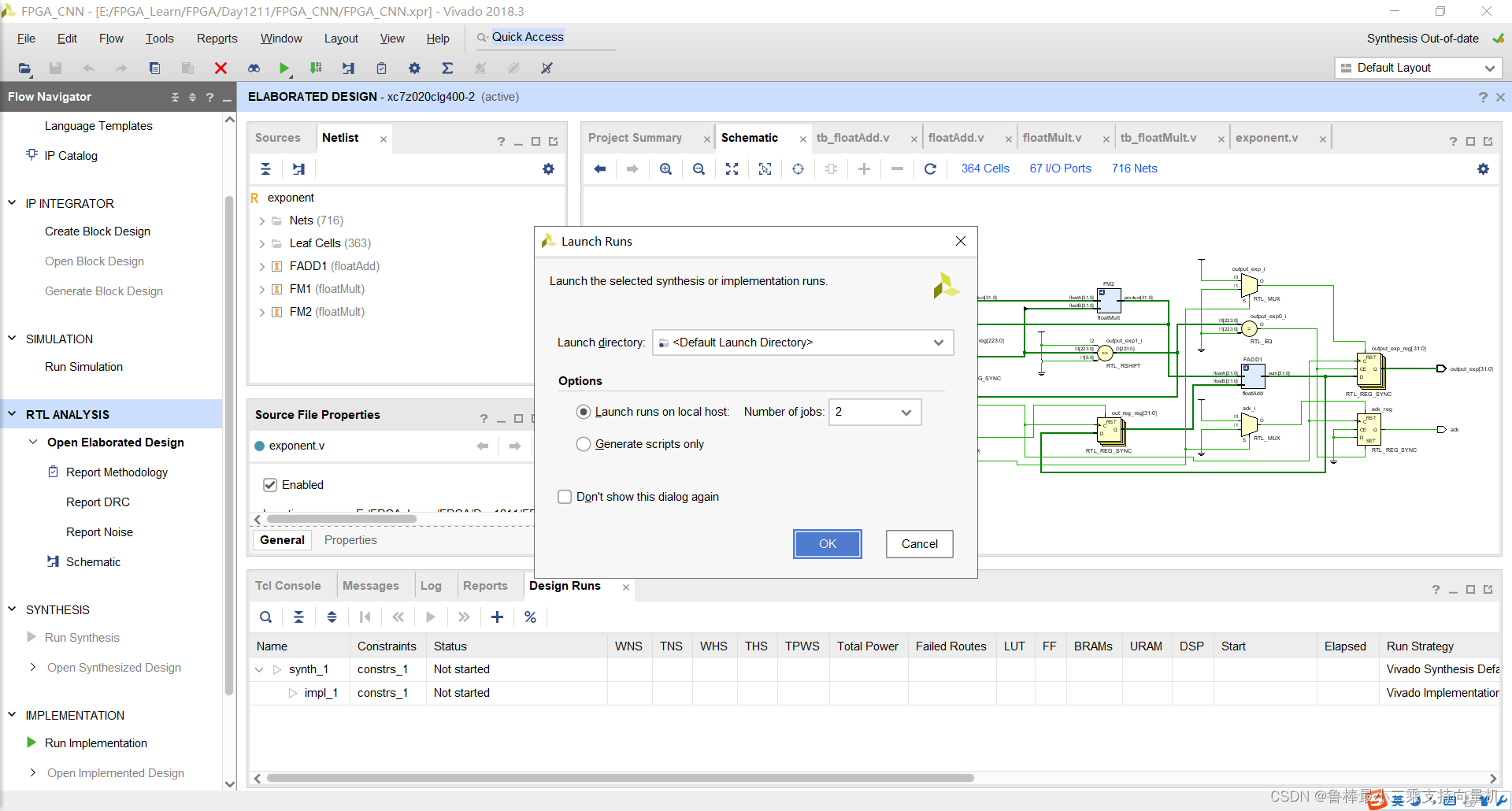Select Generate scripts only option
The image size is (1512, 811).
[x=584, y=444]
